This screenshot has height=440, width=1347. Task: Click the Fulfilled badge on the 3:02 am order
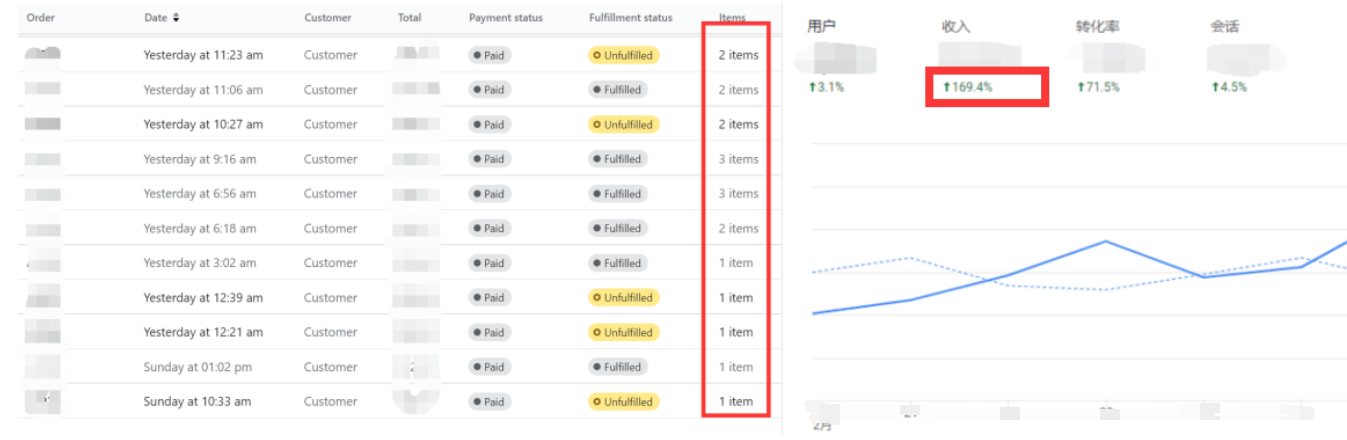(618, 263)
